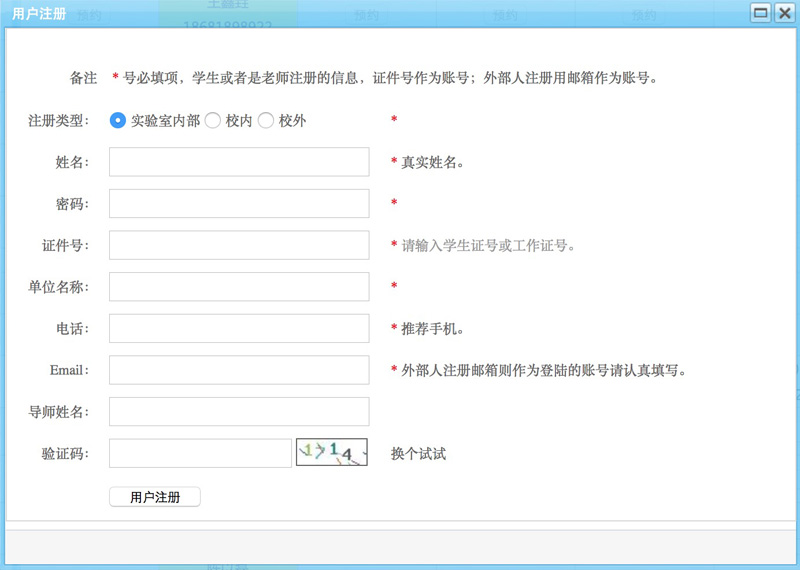This screenshot has height=570, width=800.
Task: Click the 证件号 input field
Action: pos(239,245)
